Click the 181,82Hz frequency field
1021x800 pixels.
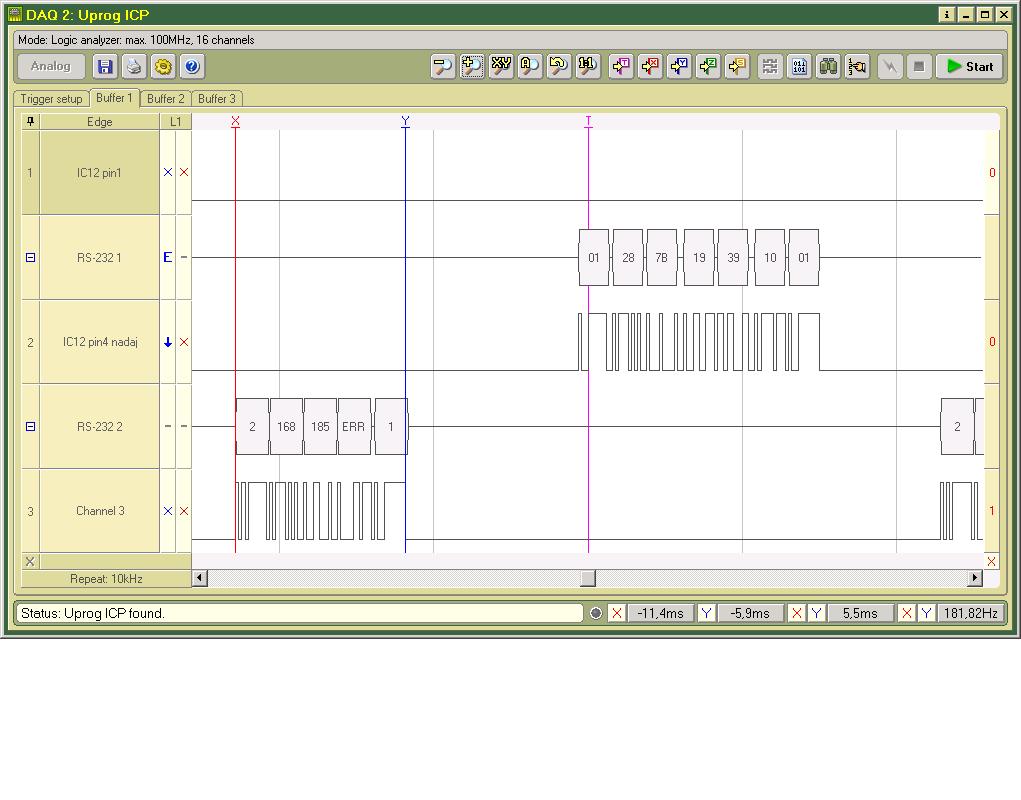coord(971,613)
